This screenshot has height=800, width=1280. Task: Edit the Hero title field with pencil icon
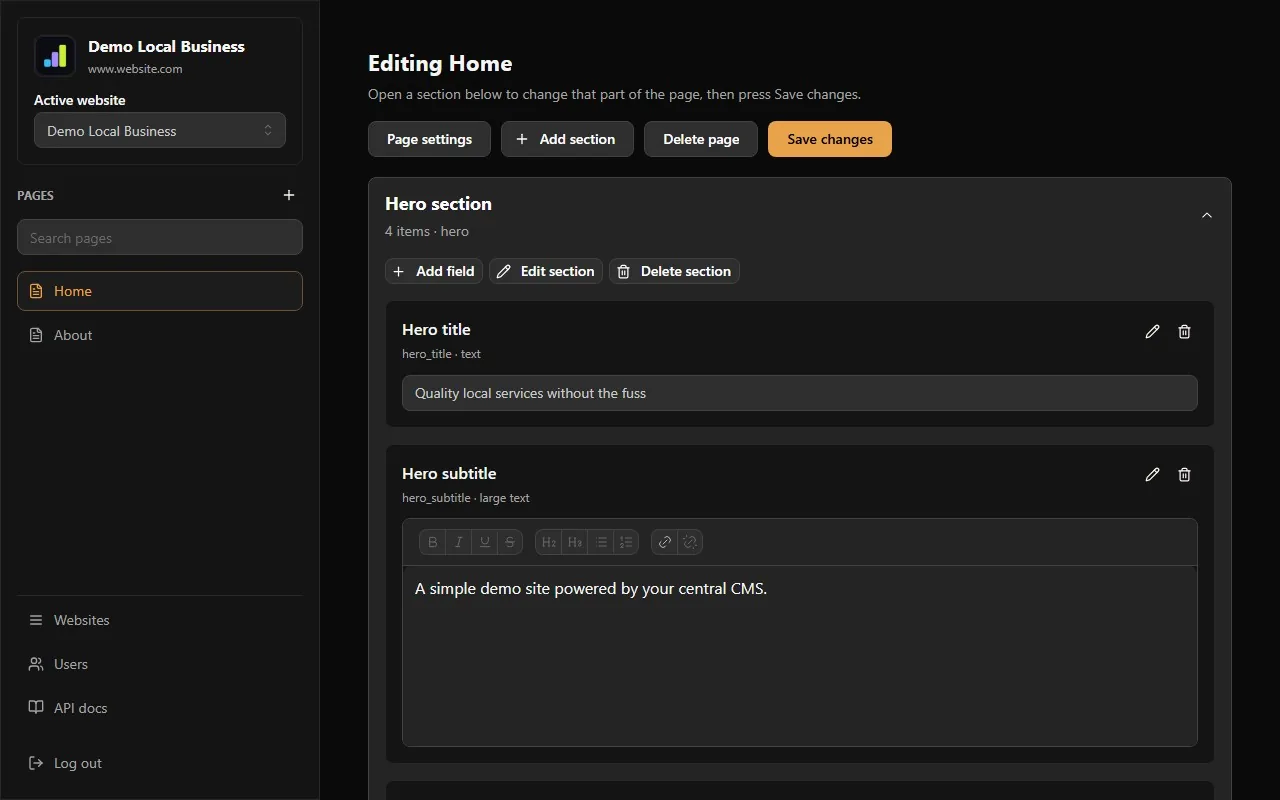tap(1152, 331)
